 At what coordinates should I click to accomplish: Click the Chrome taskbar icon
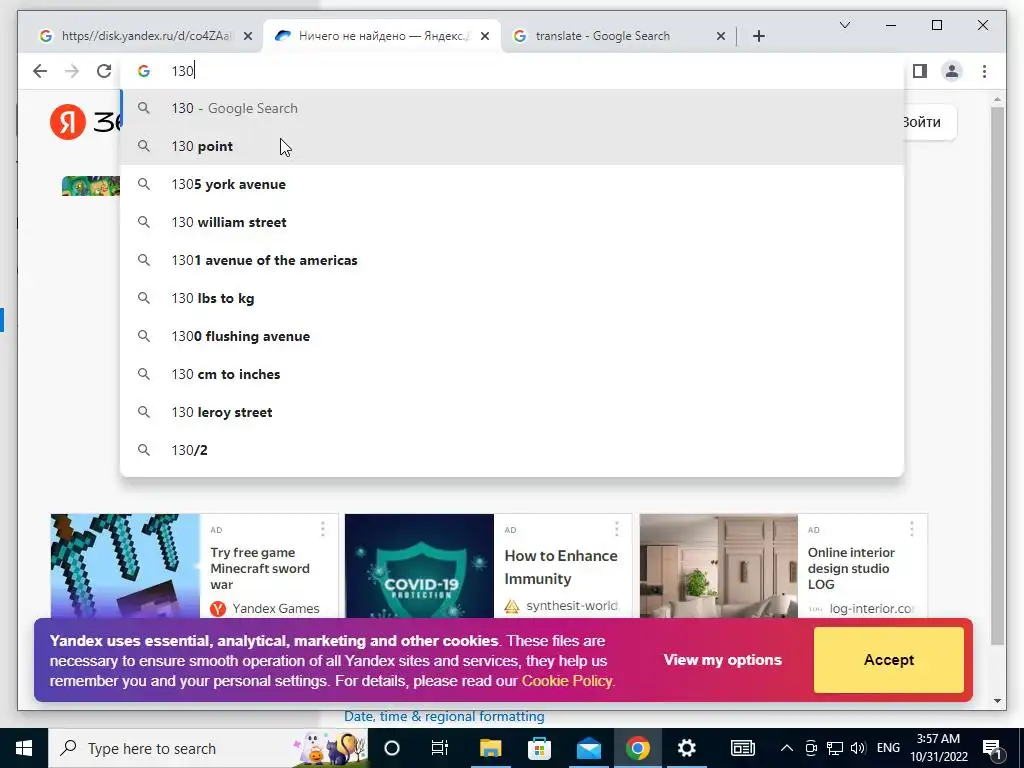click(637, 748)
